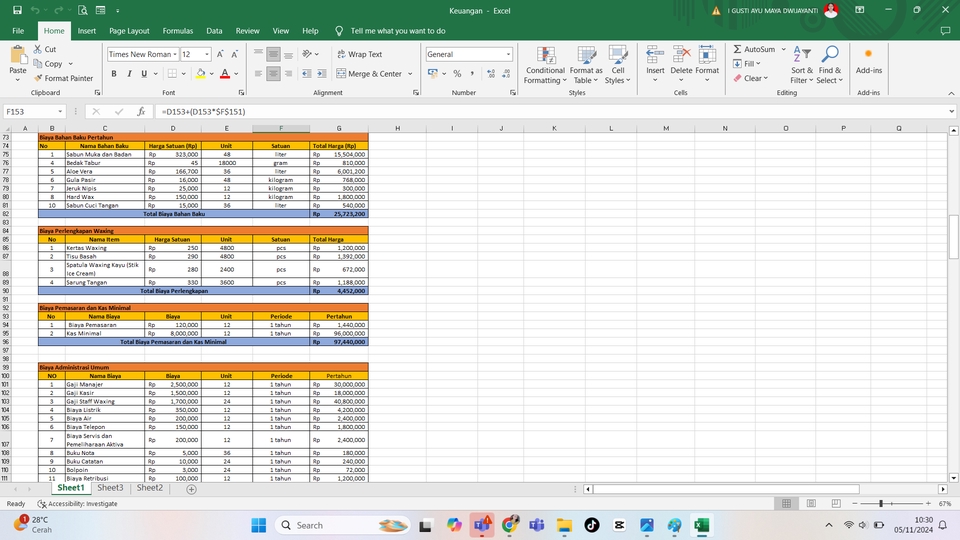
Task: Apply the red font color A
Action: (225, 73)
